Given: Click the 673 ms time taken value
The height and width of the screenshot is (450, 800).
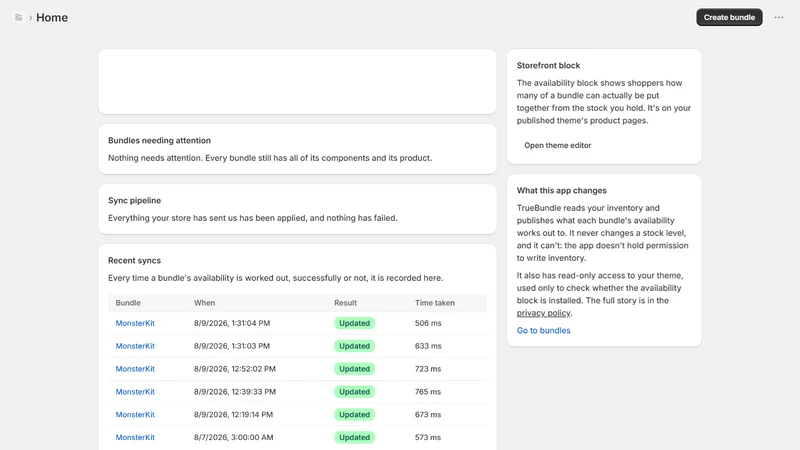Looking at the screenshot, I should [x=428, y=415].
